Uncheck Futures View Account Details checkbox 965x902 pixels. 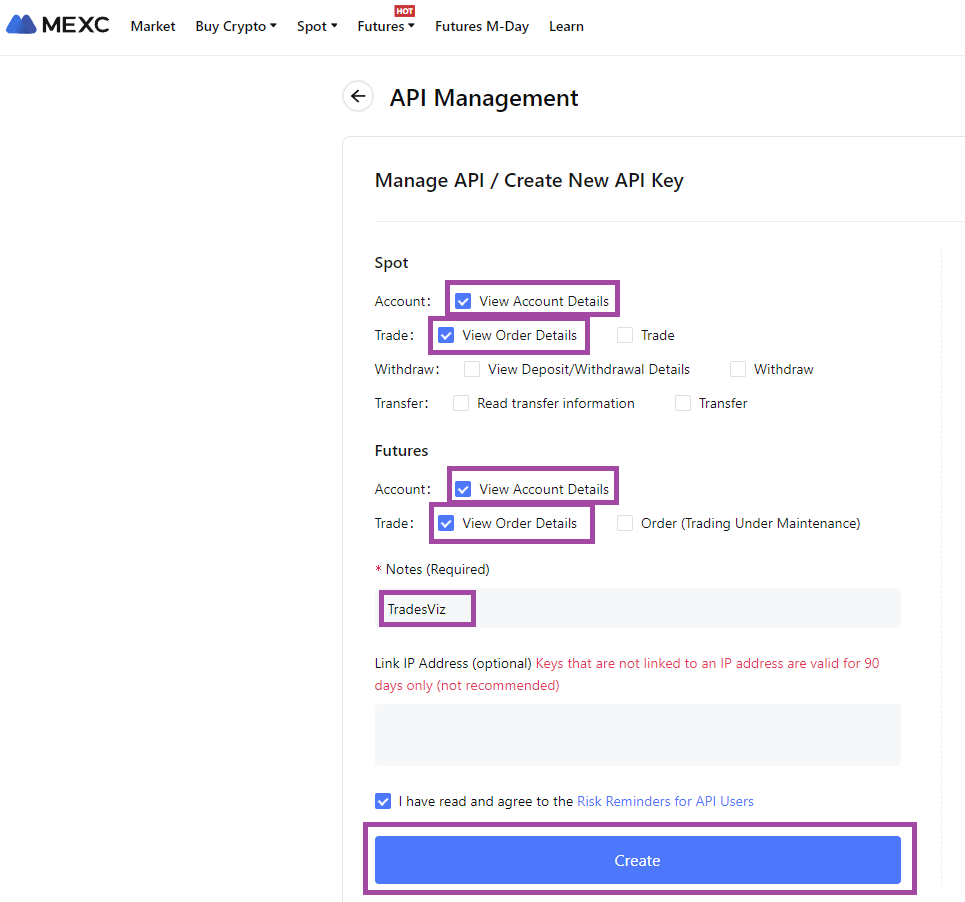click(x=463, y=489)
